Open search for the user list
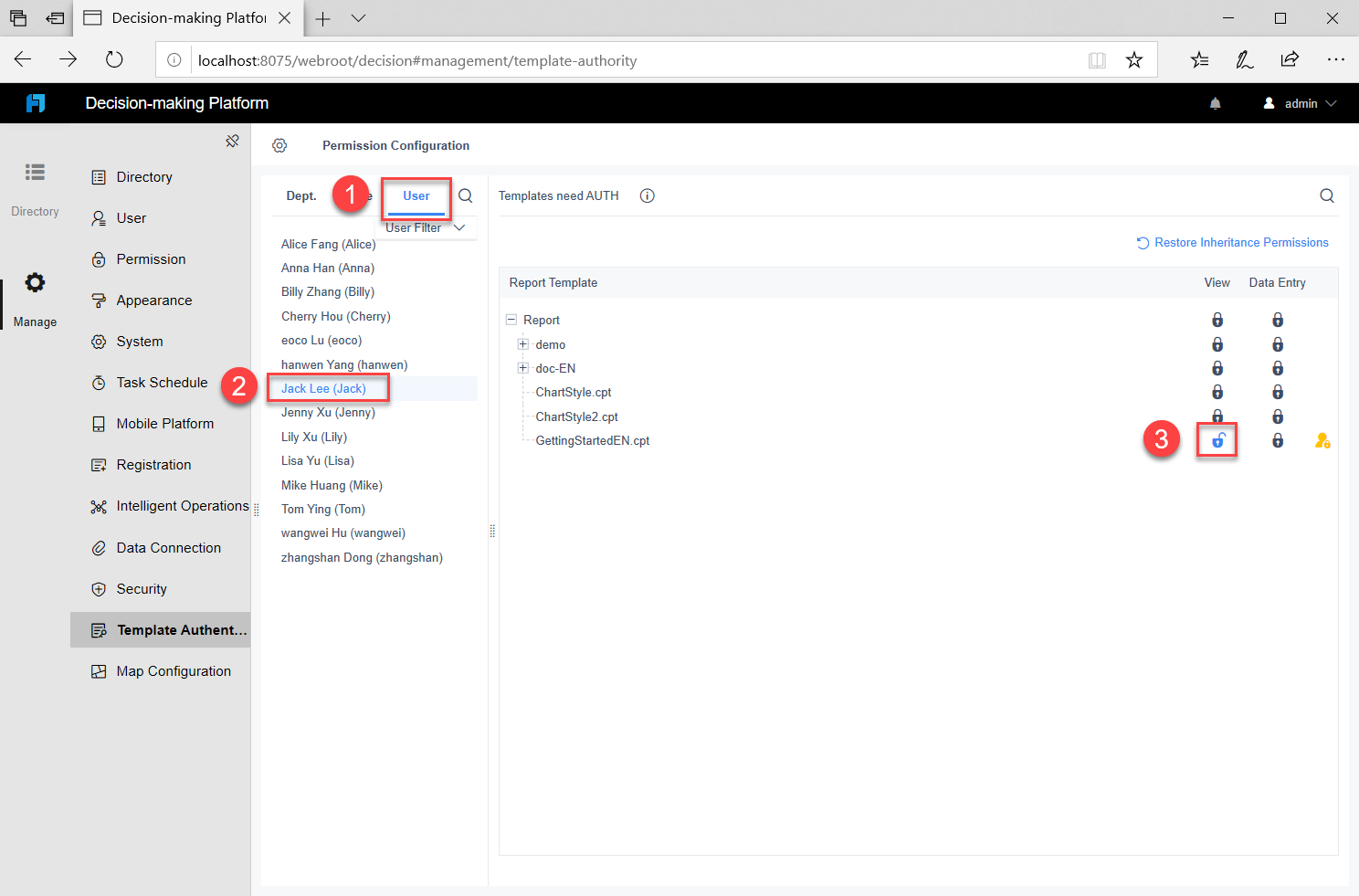1359x896 pixels. (465, 195)
